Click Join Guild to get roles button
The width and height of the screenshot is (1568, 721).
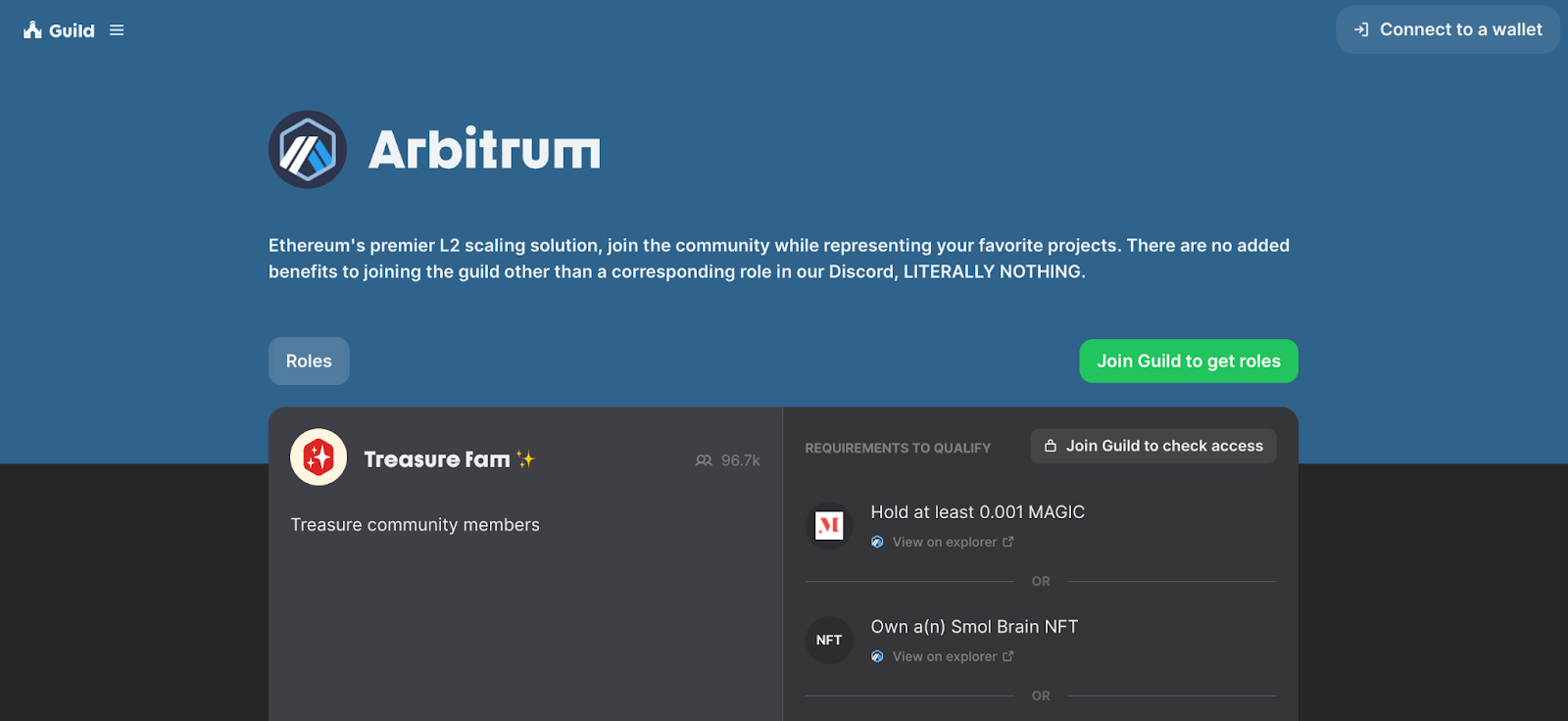[x=1189, y=360]
